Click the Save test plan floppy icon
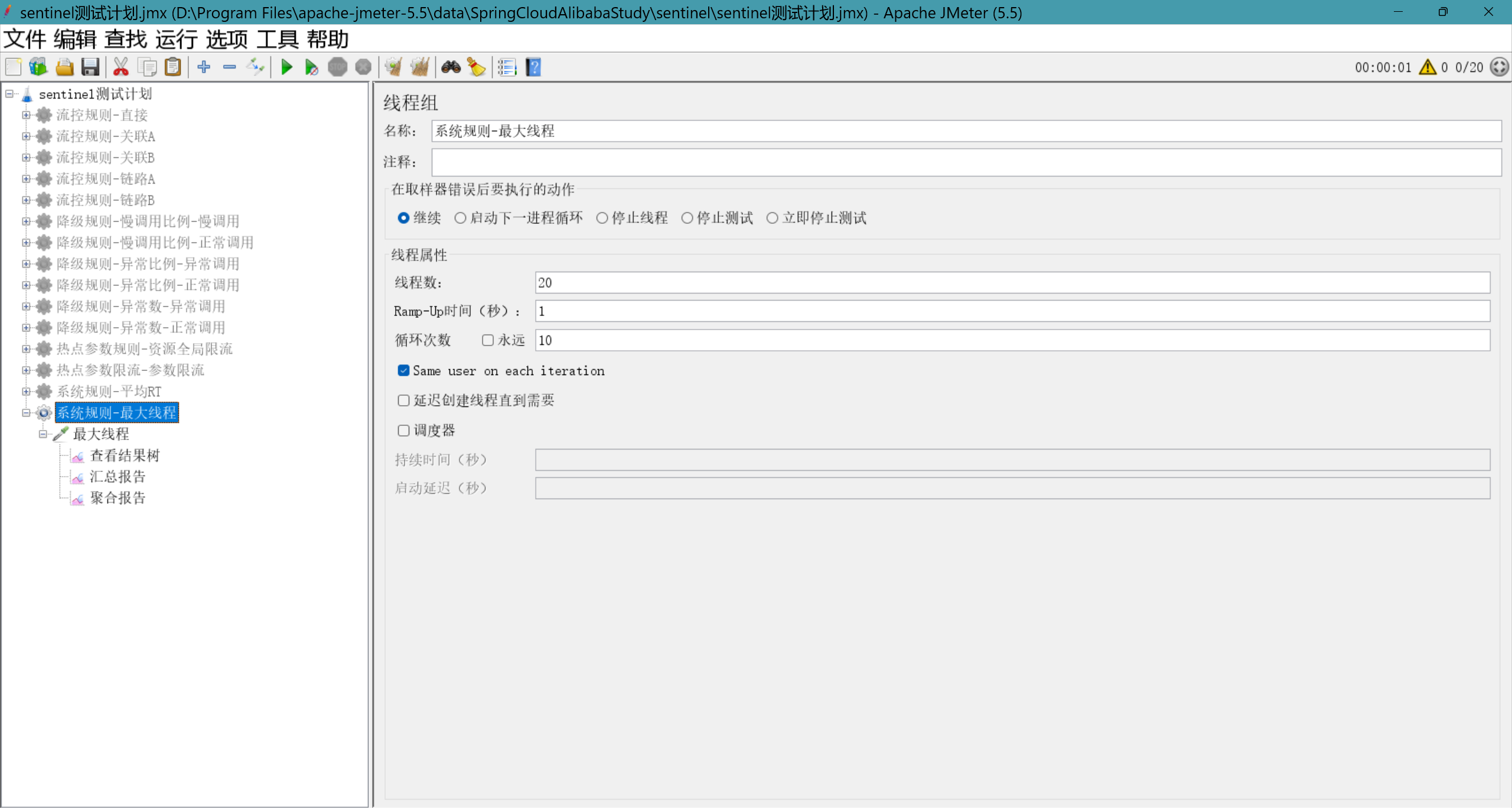1512x808 pixels. coord(90,67)
